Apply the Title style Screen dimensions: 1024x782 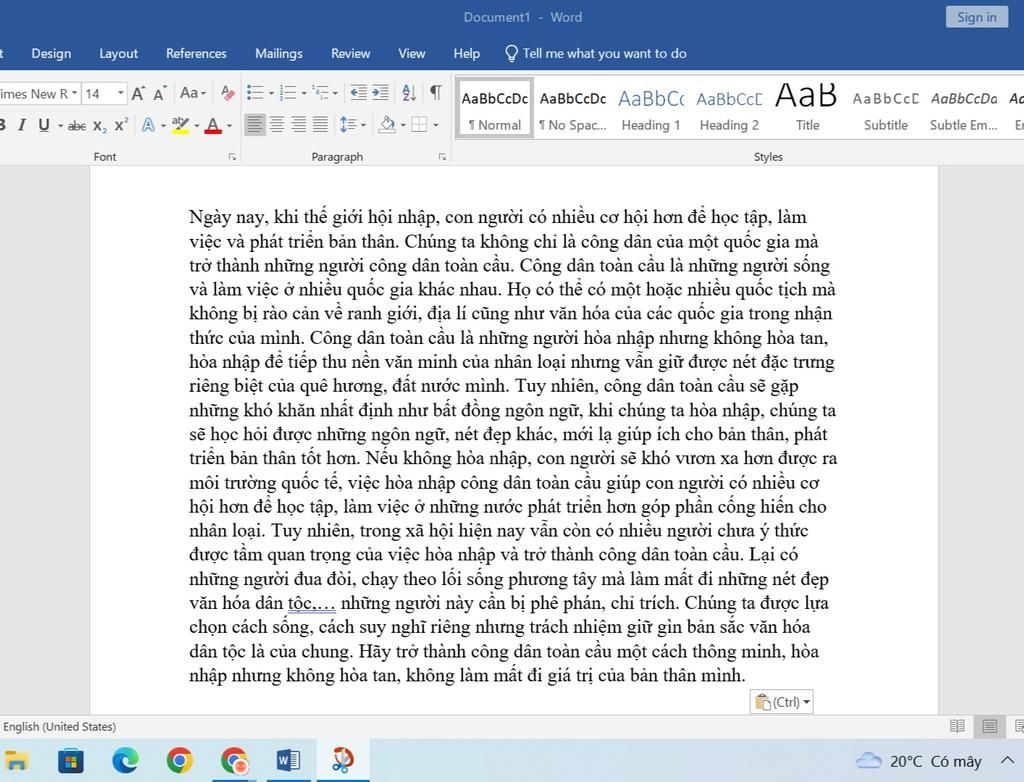807,109
